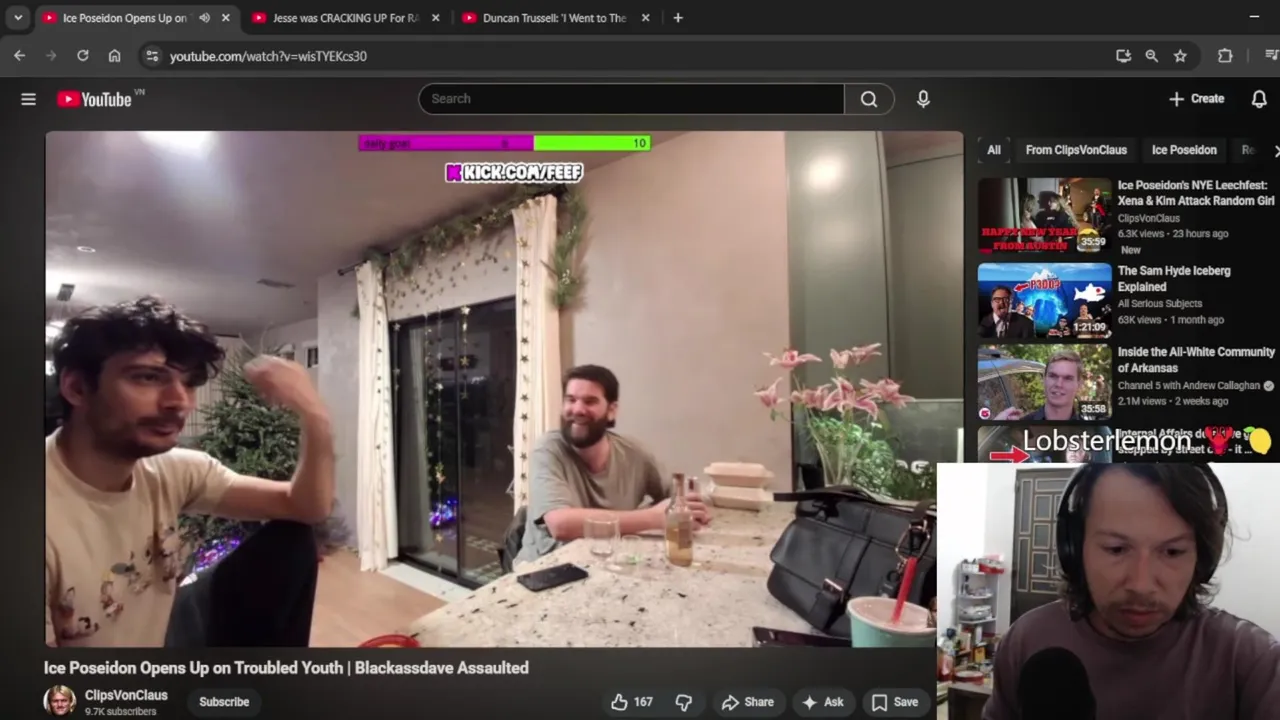Viewport: 1280px width, 720px height.
Task: Subscribe to ClipsVonClaus
Action: tap(224, 702)
